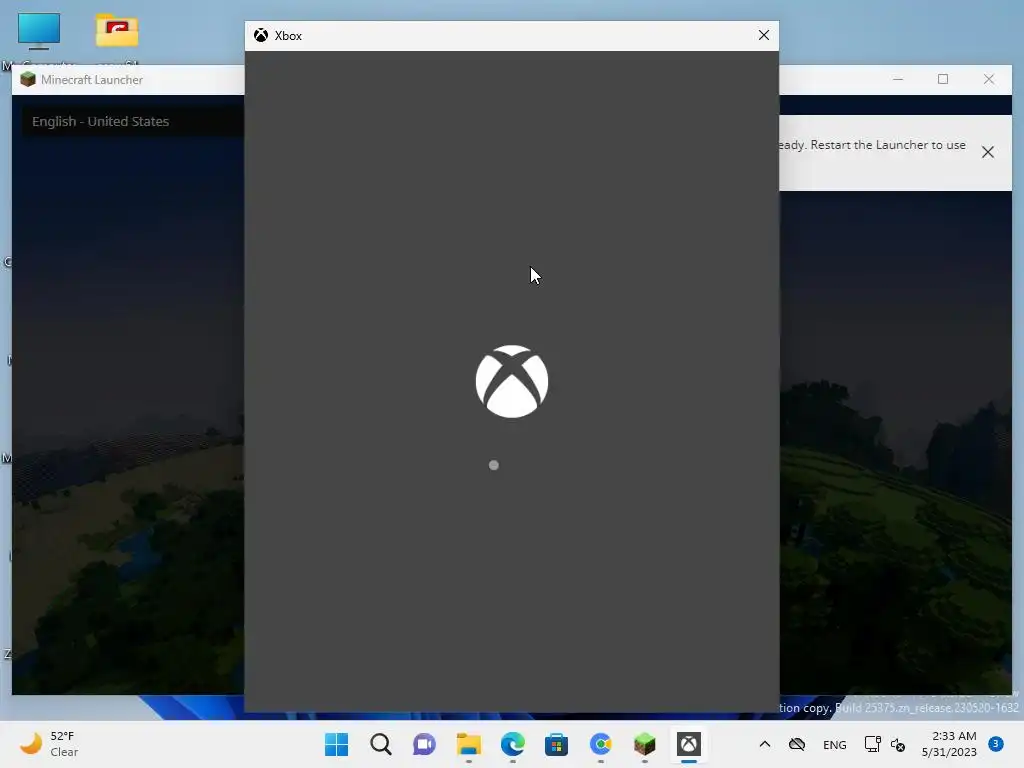This screenshot has height=768, width=1024.
Task: Show hidden system tray icons
Action: click(765, 744)
